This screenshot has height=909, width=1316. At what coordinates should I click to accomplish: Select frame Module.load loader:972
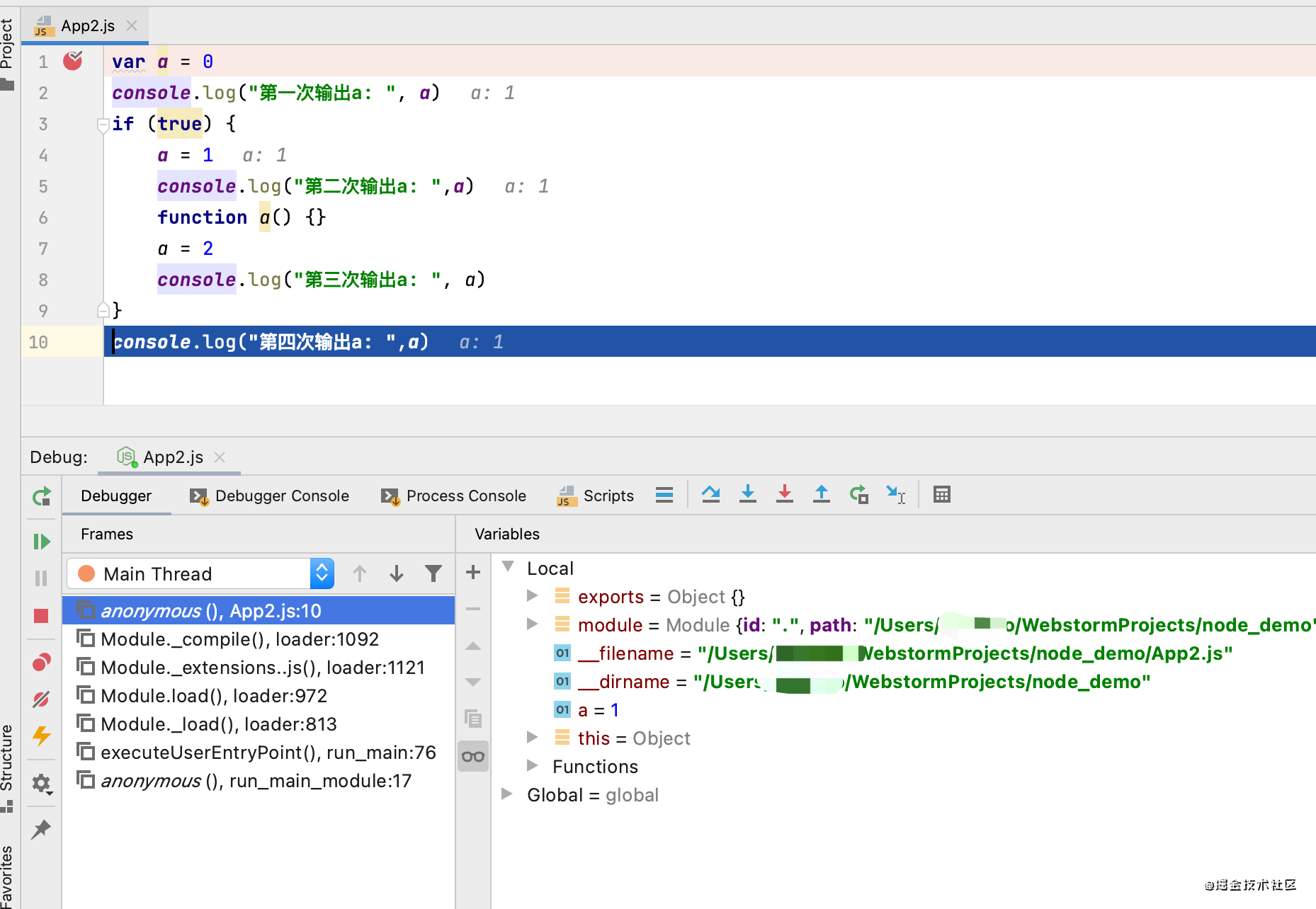click(259, 695)
